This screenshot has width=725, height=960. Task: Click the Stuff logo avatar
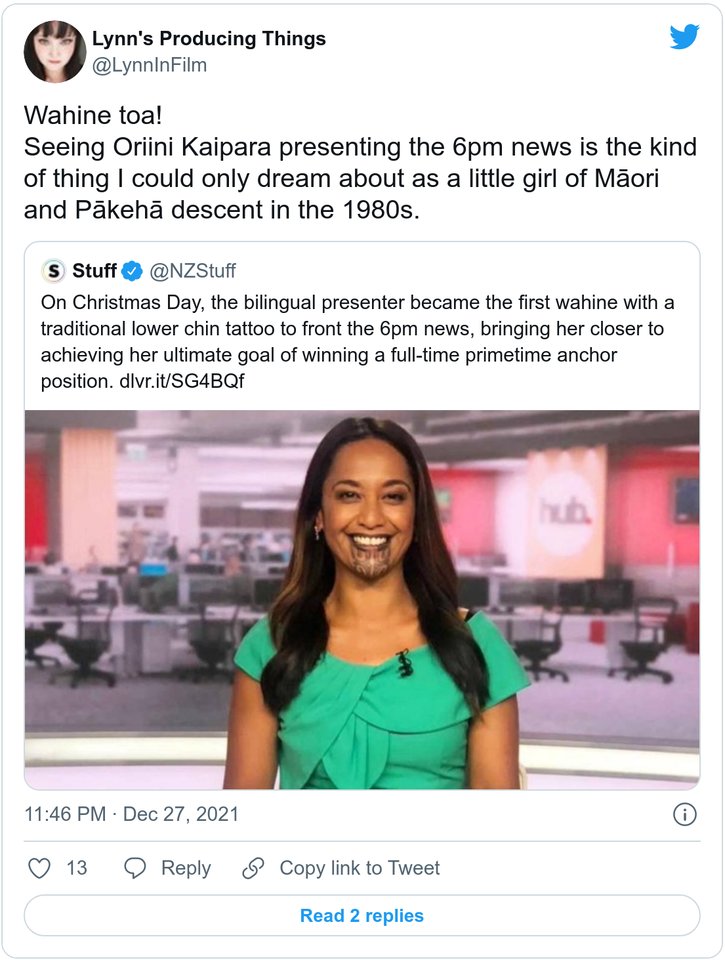click(54, 271)
